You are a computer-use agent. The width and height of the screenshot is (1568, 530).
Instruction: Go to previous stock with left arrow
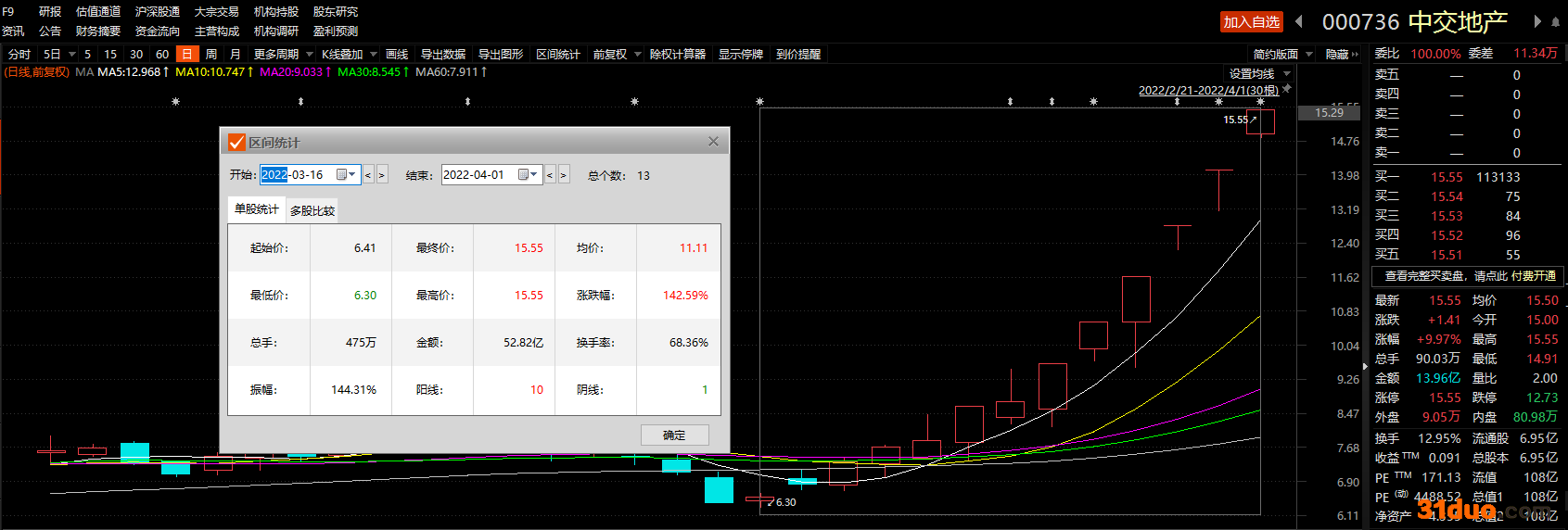click(x=1298, y=21)
